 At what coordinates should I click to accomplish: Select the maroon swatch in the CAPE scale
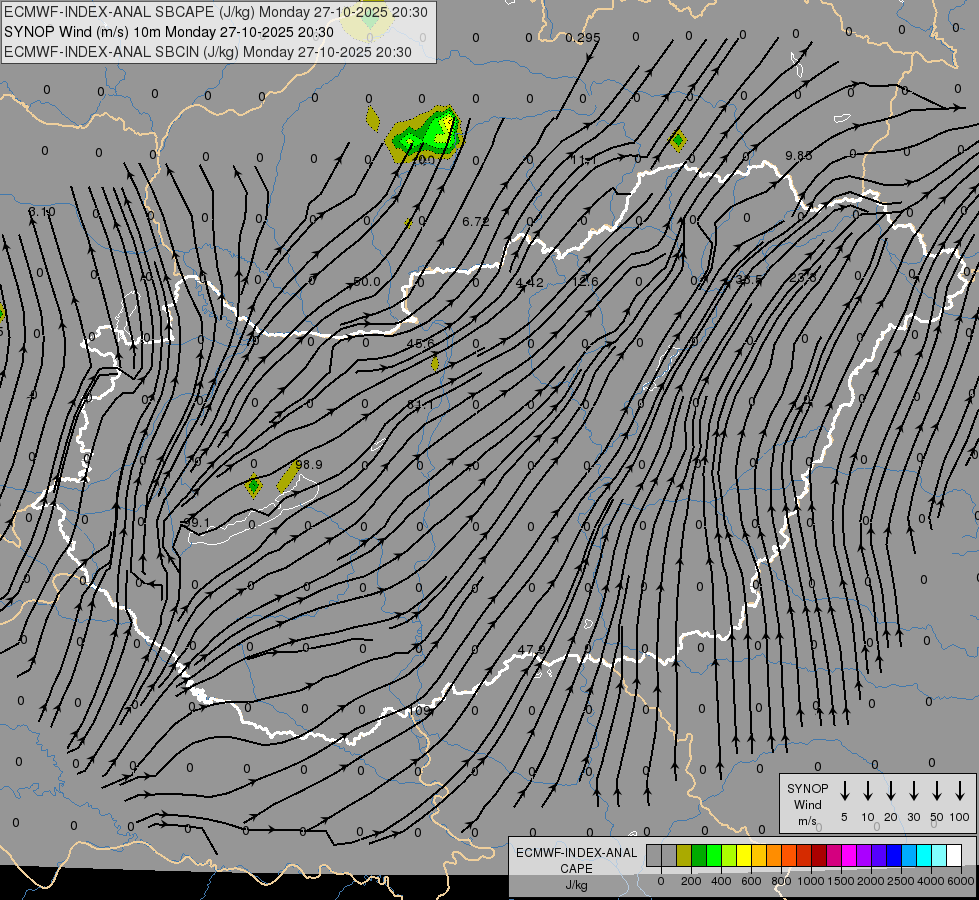click(x=819, y=855)
